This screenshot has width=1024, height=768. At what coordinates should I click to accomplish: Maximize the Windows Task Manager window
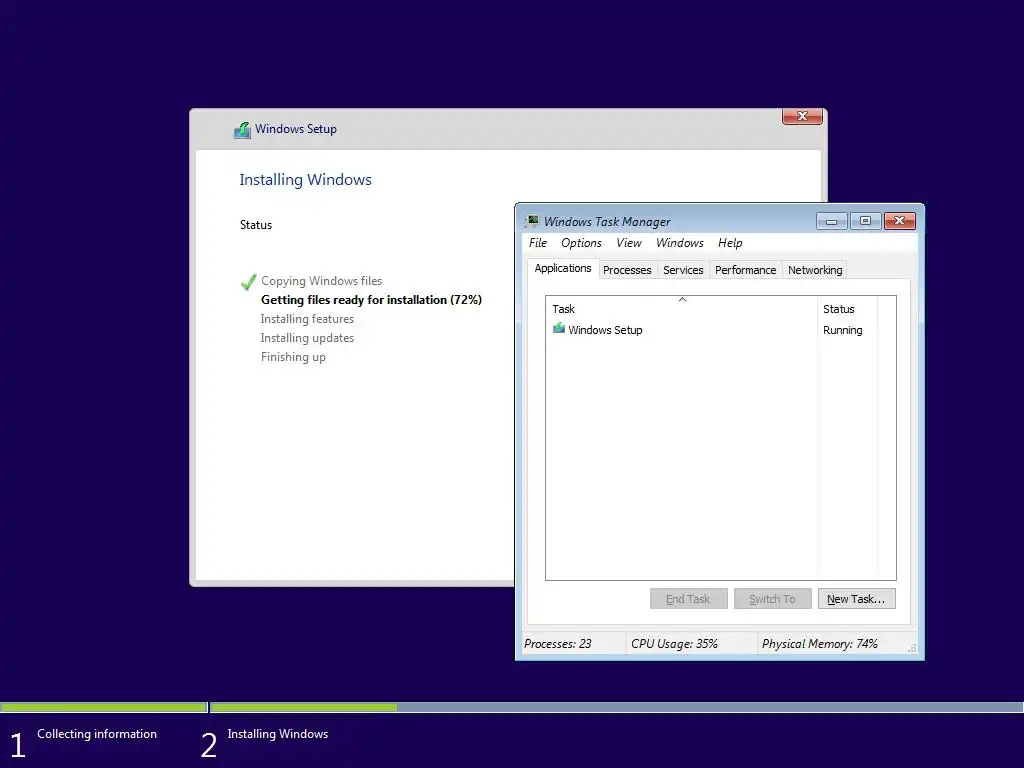point(865,221)
